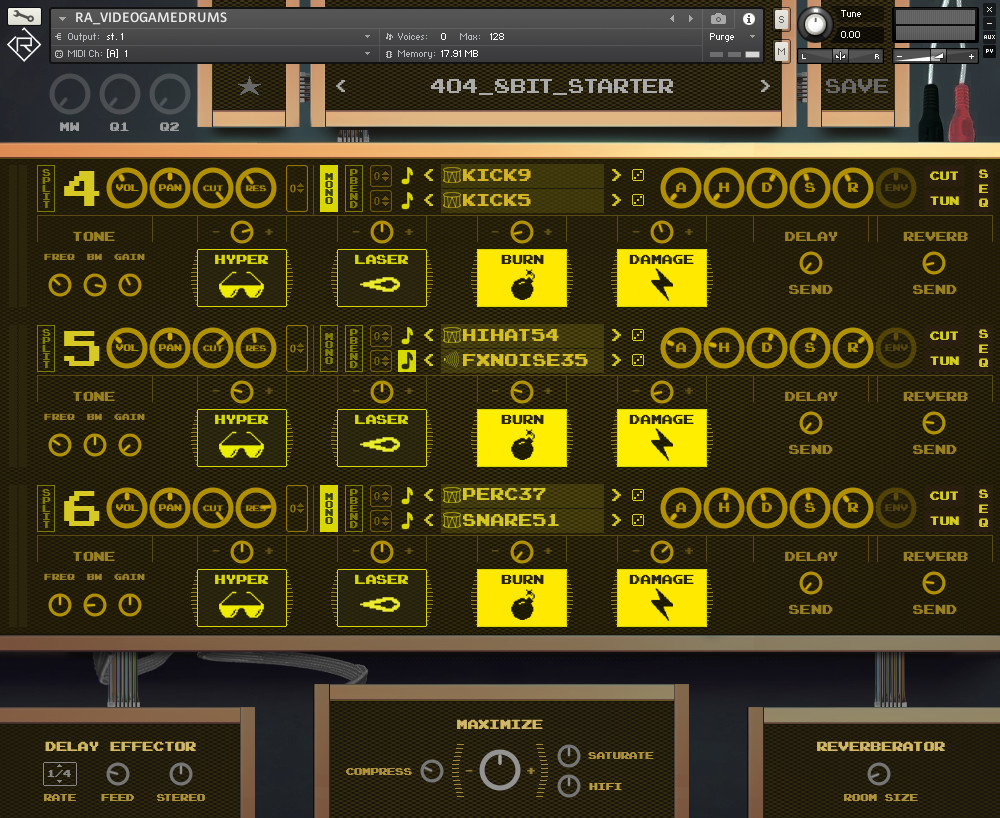Screen dimensions: 1000x818
Task: Enable the LASER effect on channel 6
Action: coord(381,598)
